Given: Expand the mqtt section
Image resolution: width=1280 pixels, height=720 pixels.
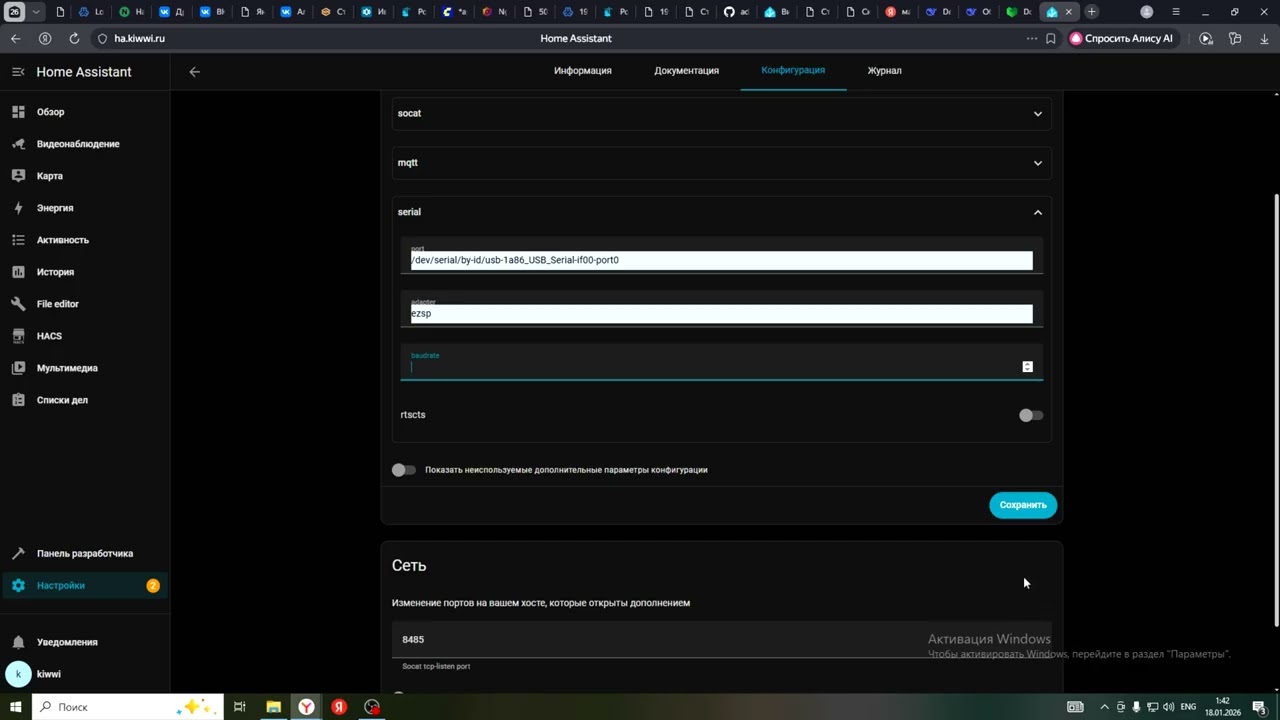Looking at the screenshot, I should pos(721,163).
